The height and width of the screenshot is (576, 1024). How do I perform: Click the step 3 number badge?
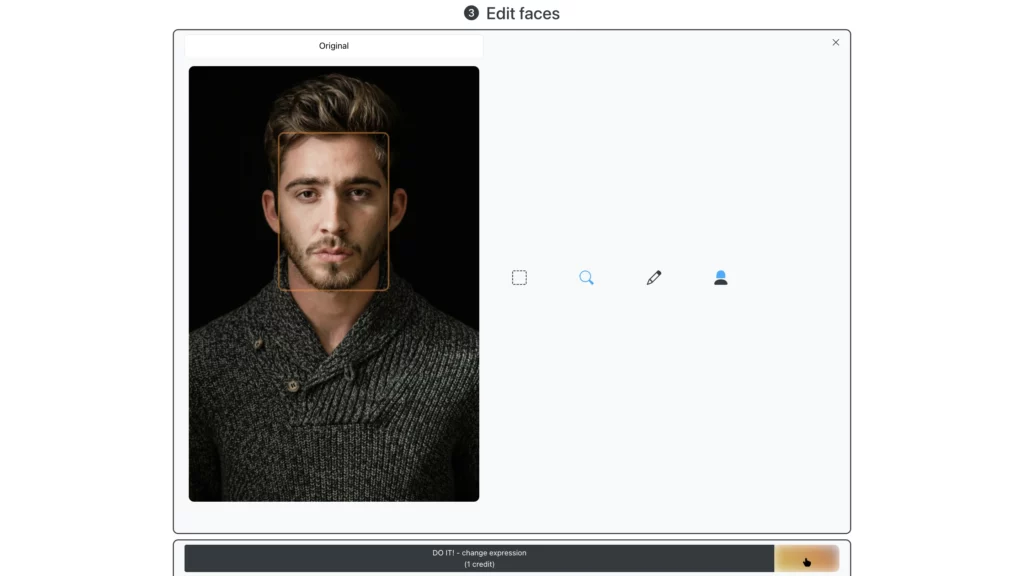click(x=472, y=14)
